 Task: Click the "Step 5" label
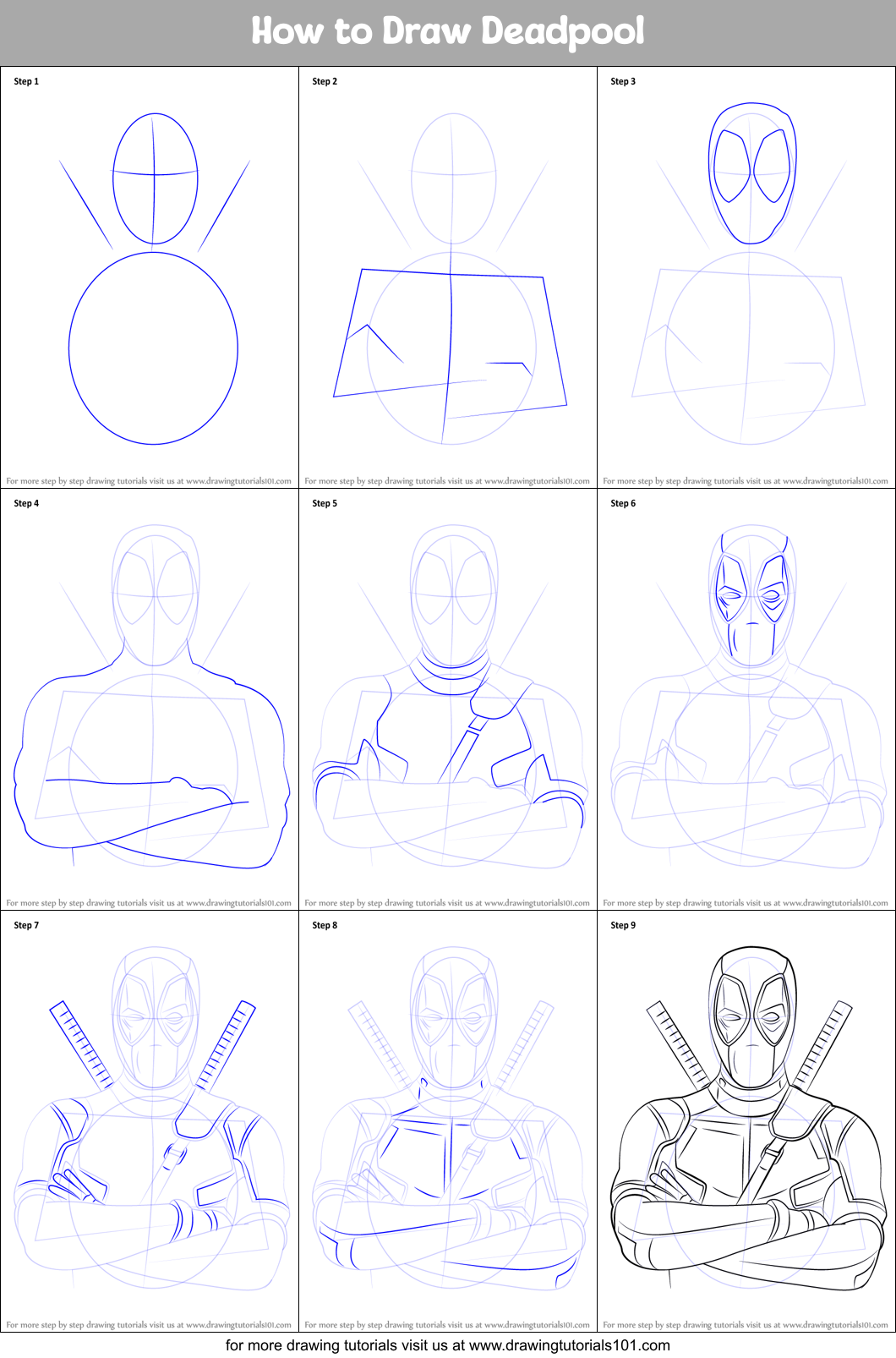click(x=325, y=503)
